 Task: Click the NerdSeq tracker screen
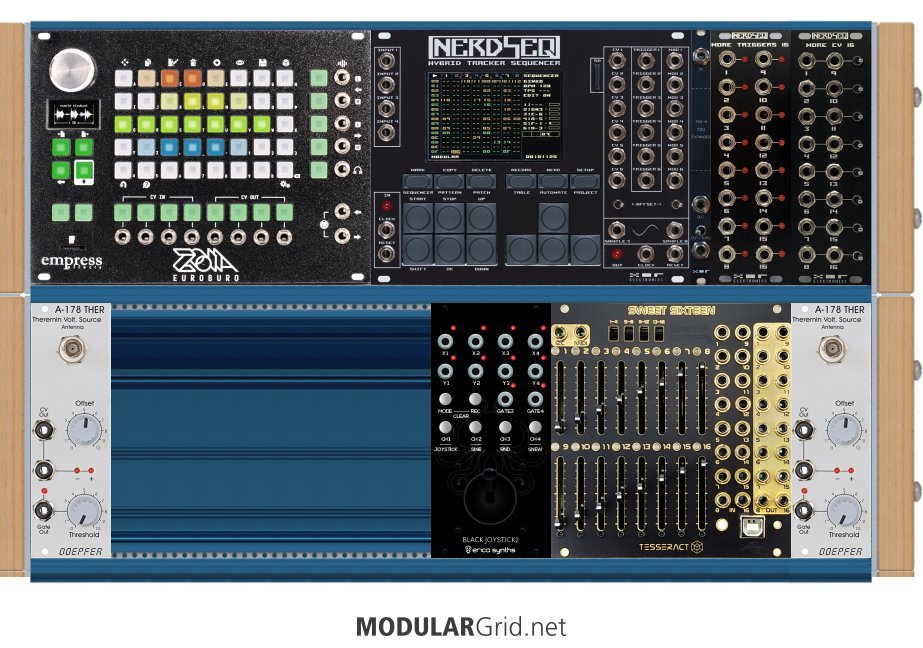tap(494, 116)
